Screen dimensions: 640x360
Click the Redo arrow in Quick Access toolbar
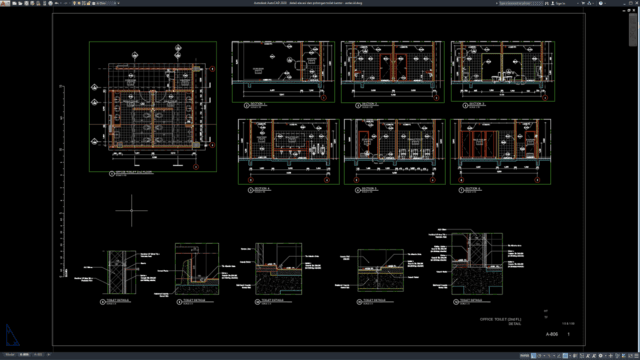tap(66, 3)
